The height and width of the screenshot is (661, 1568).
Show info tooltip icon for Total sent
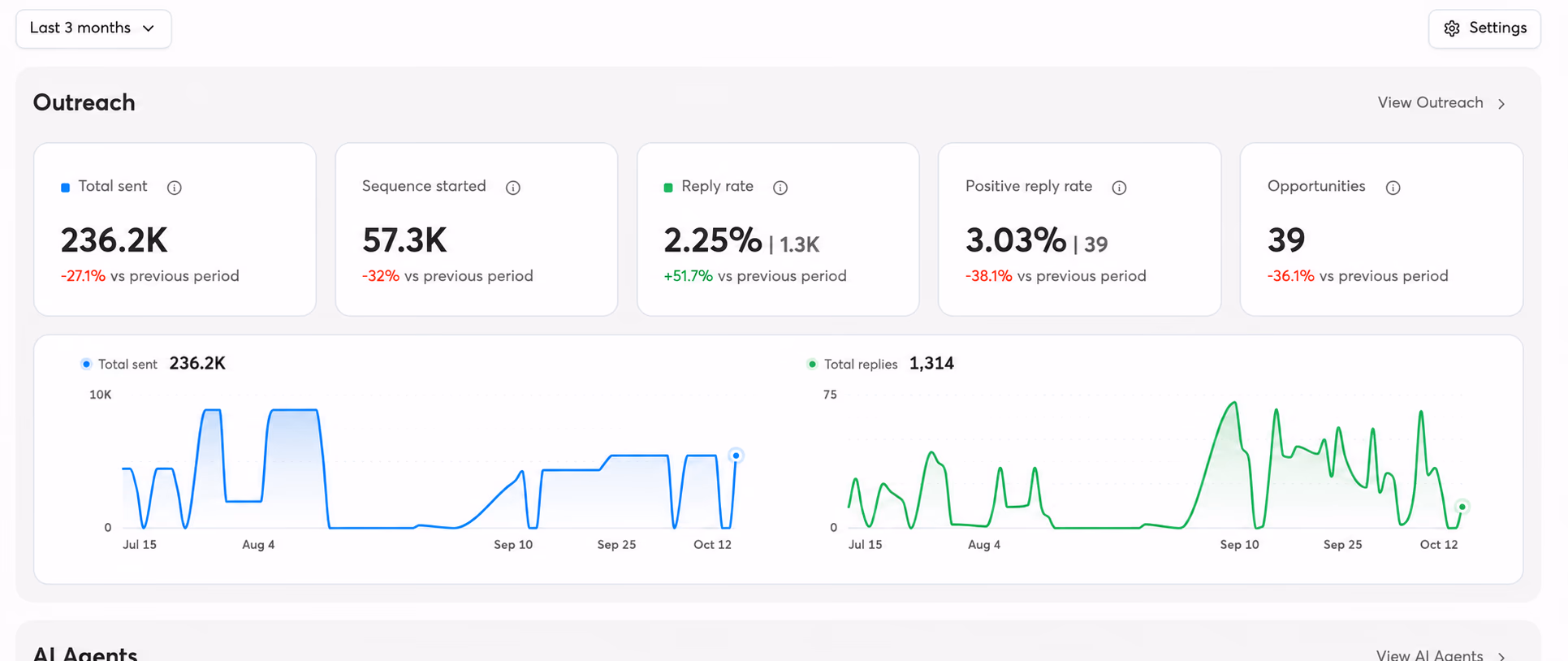tap(175, 188)
